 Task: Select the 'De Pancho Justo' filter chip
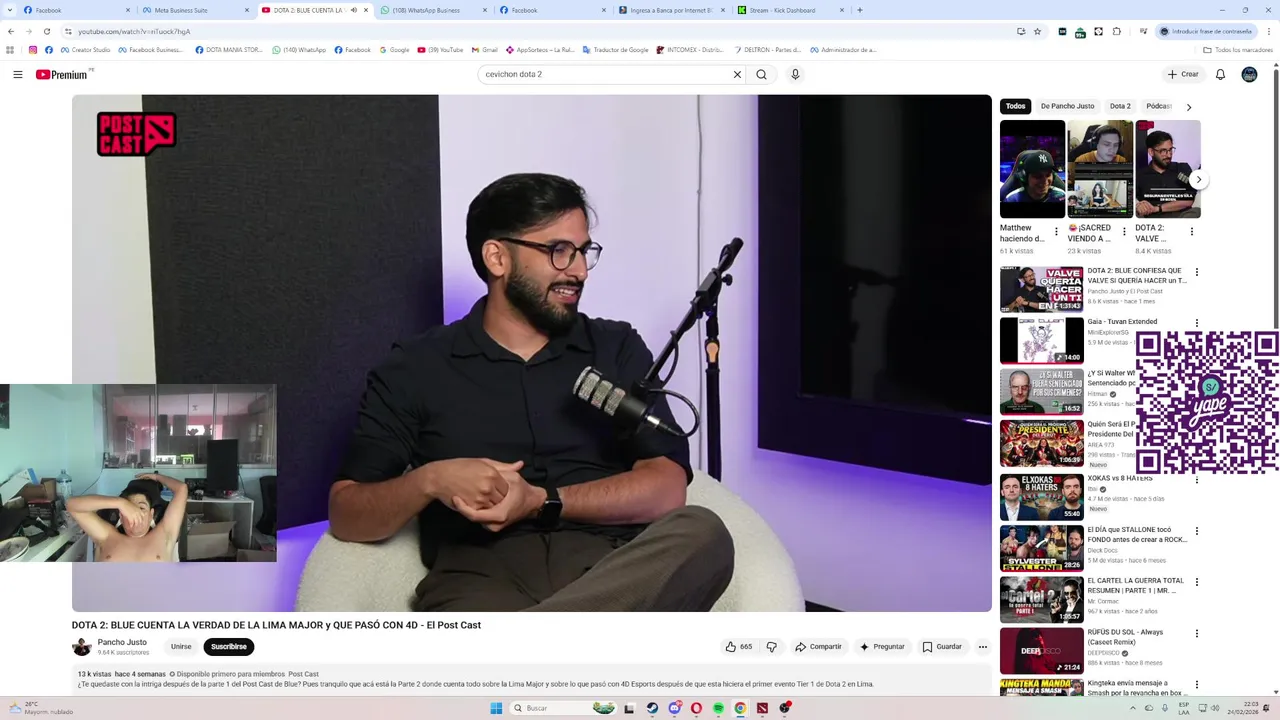[x=1067, y=106]
